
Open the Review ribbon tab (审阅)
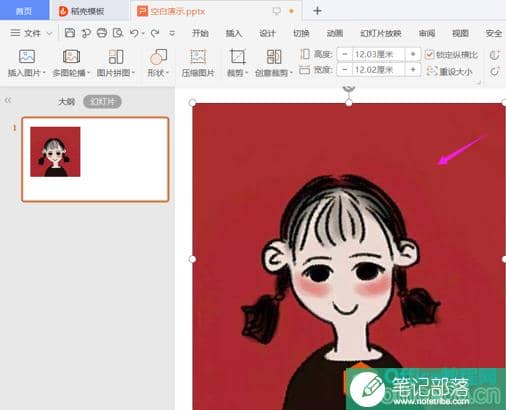coord(427,33)
